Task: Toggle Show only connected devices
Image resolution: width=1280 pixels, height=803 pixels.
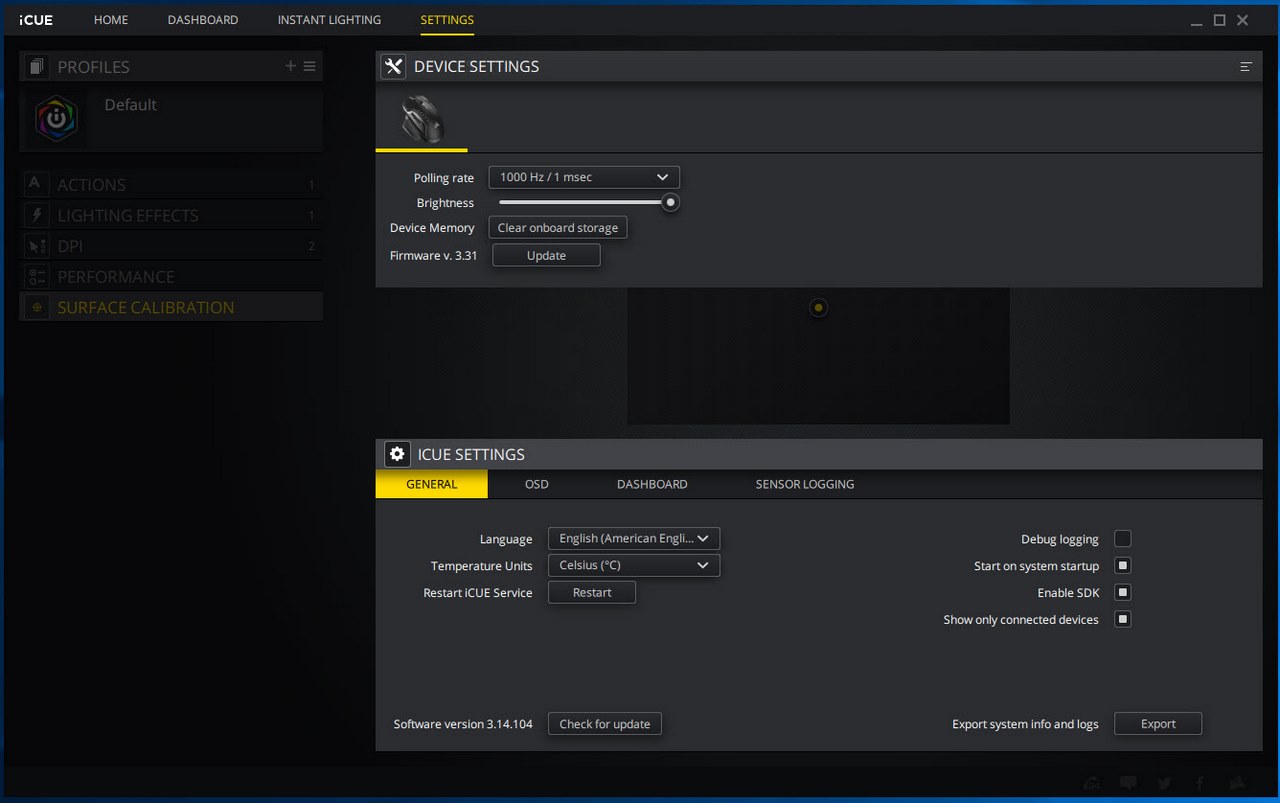Action: pos(1123,620)
